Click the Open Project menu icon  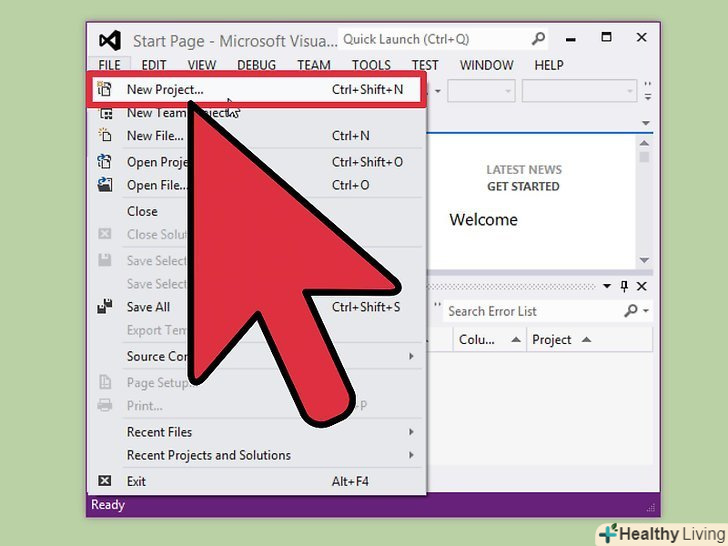tap(104, 162)
